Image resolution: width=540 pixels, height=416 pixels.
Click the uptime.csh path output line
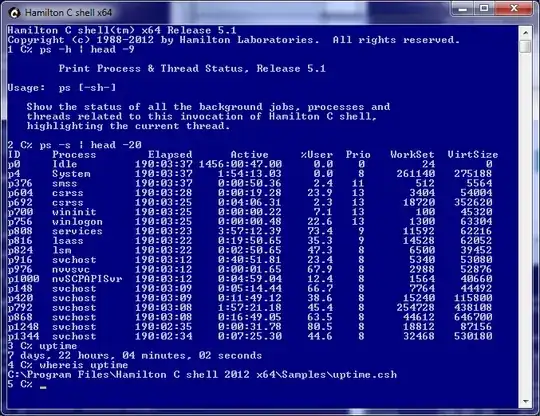click(202, 374)
